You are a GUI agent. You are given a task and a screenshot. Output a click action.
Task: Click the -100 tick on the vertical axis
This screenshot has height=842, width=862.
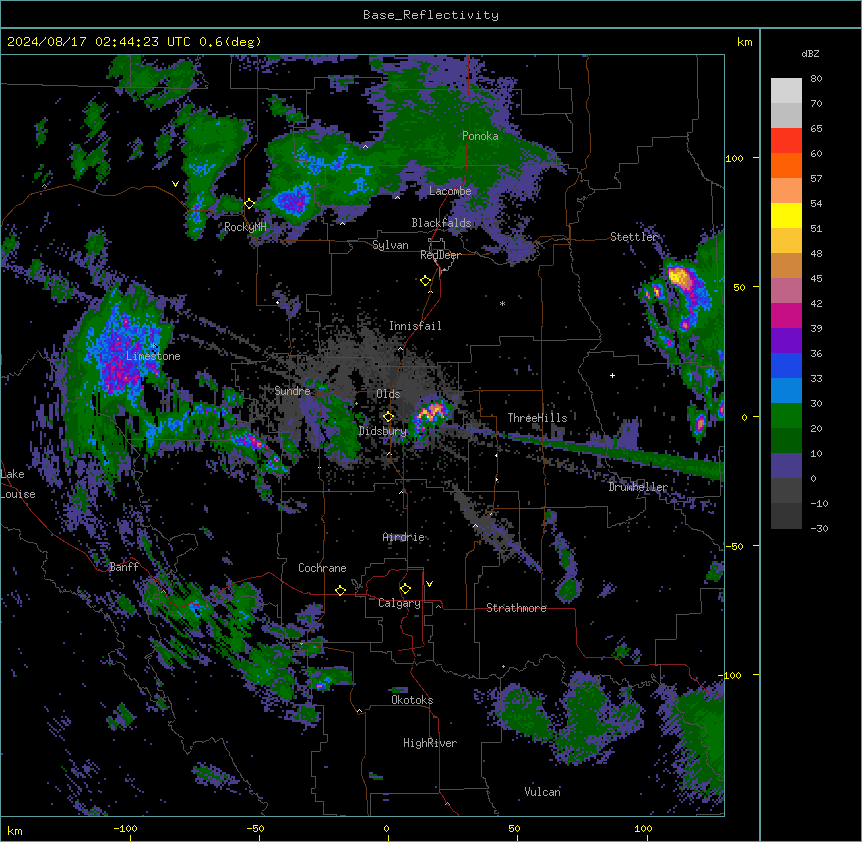click(x=730, y=675)
